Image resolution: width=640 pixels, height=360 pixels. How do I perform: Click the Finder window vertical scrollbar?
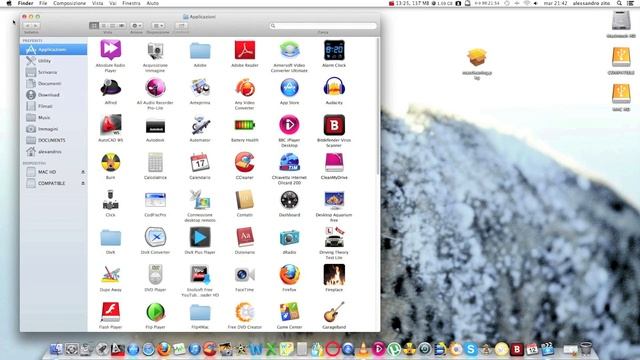378,107
